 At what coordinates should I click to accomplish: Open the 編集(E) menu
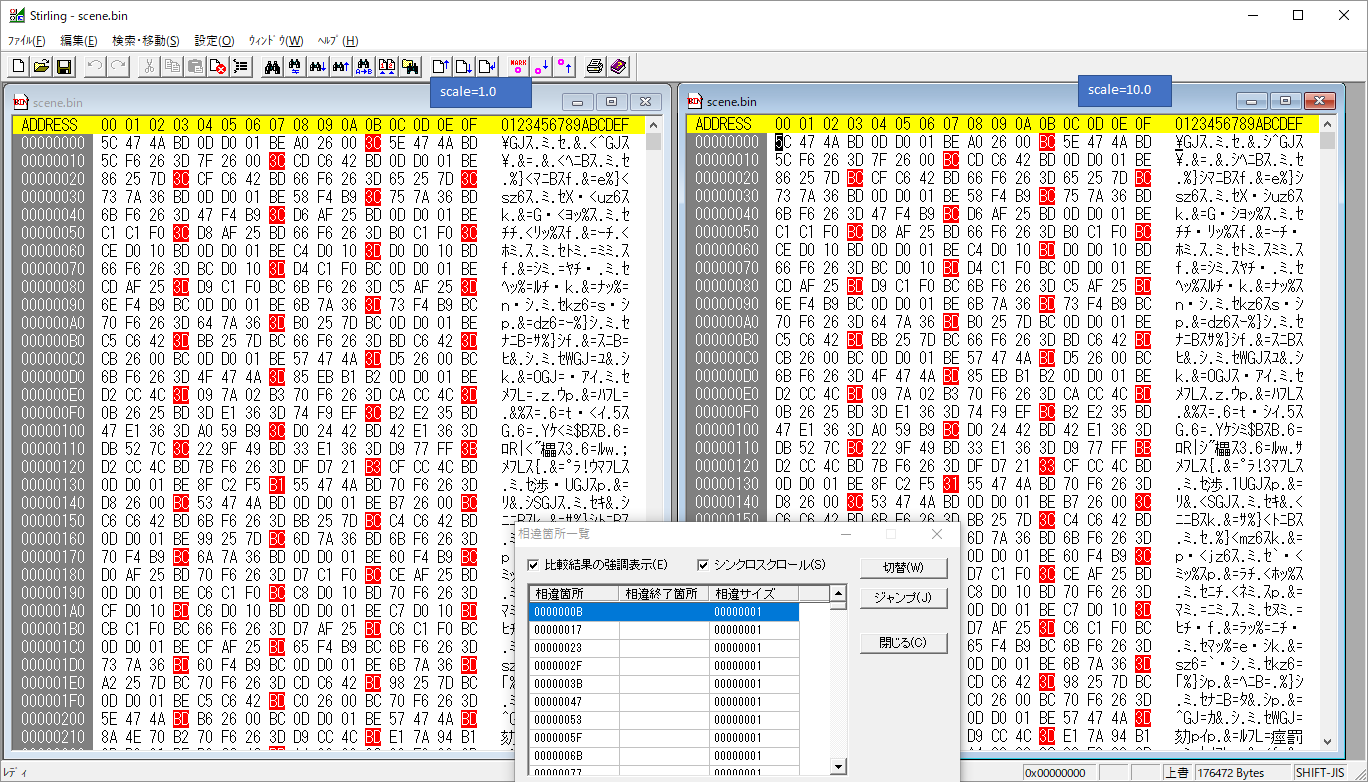pos(79,41)
